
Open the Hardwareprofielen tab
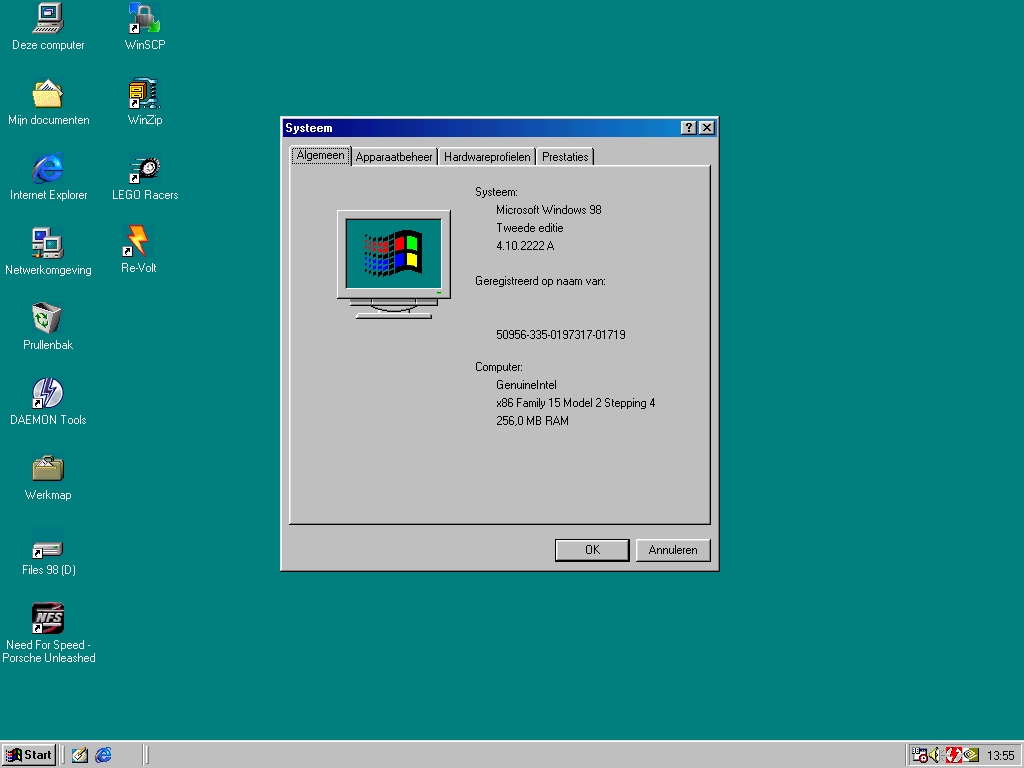(487, 157)
